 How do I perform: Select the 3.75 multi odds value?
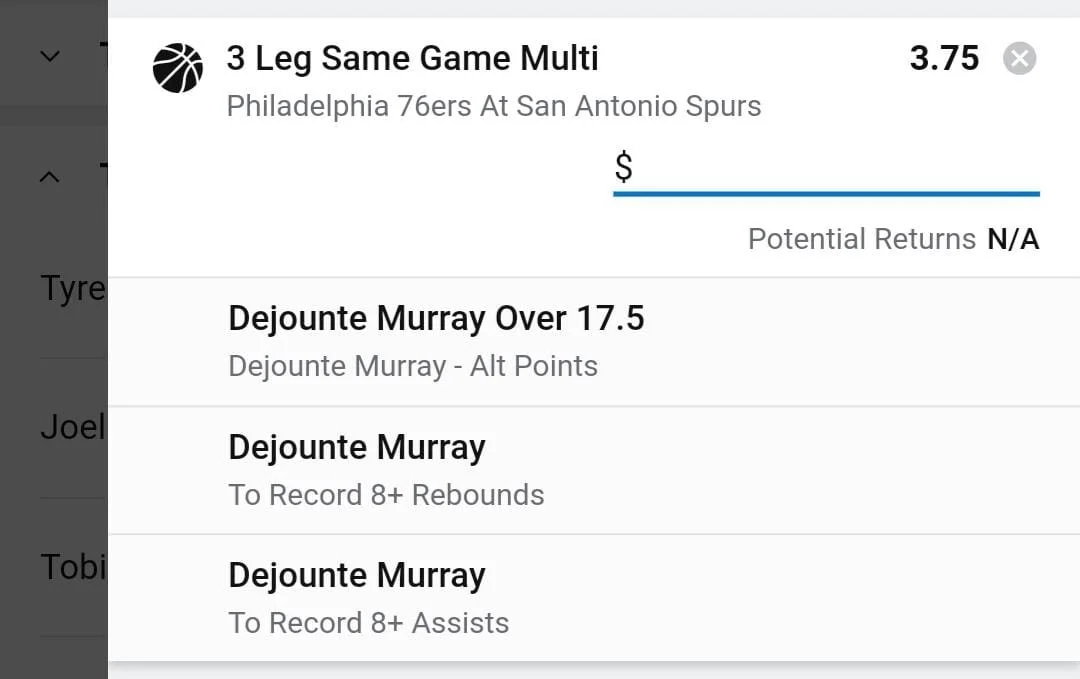tap(944, 58)
